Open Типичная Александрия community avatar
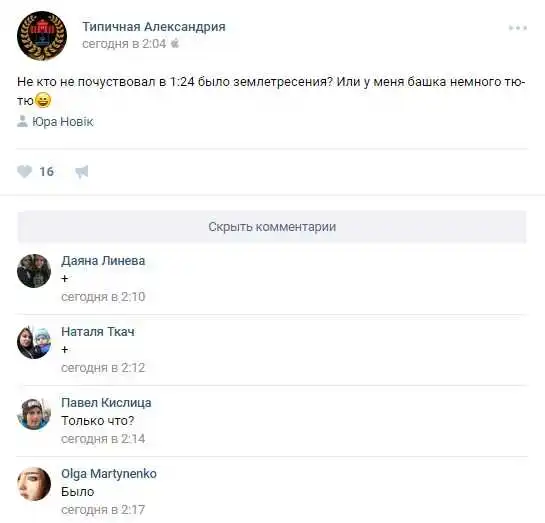This screenshot has width=545, height=523. point(42,35)
